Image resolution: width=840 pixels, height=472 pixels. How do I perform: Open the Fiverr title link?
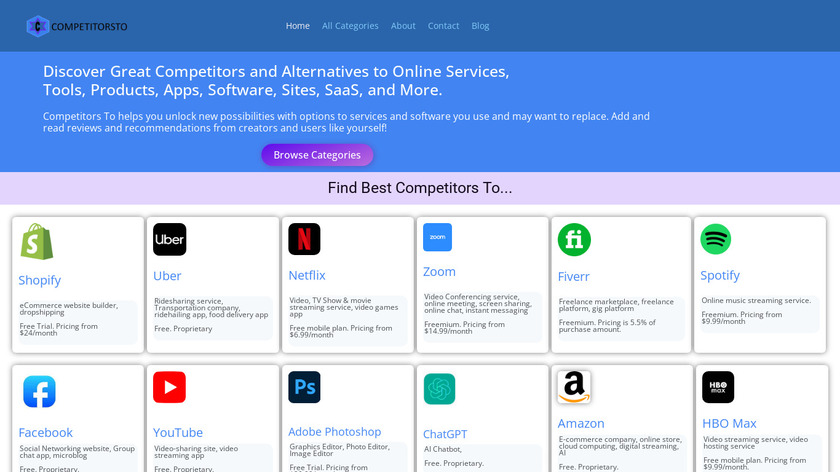[573, 276]
